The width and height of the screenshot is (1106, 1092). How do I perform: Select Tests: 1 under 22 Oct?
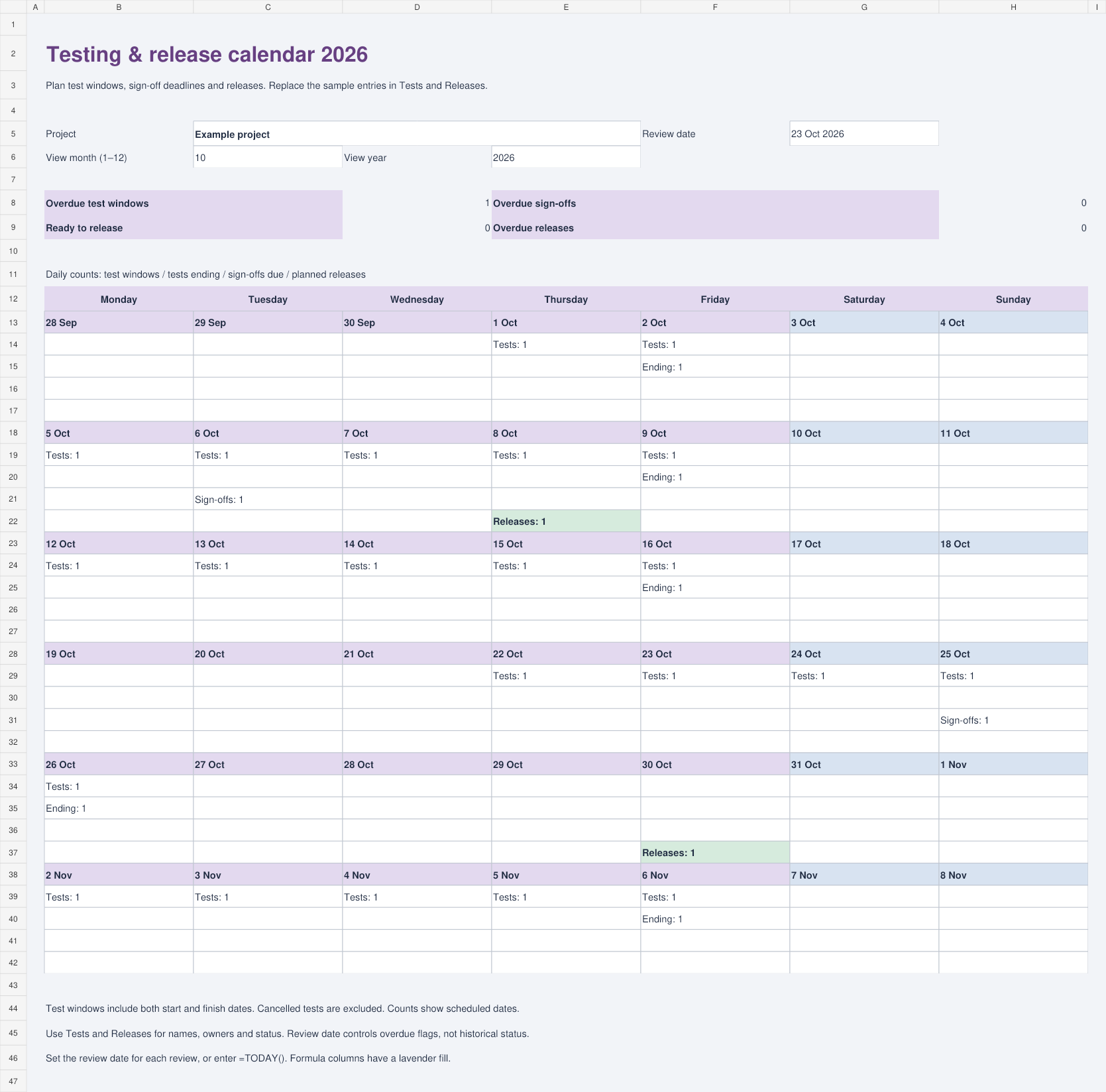click(566, 676)
